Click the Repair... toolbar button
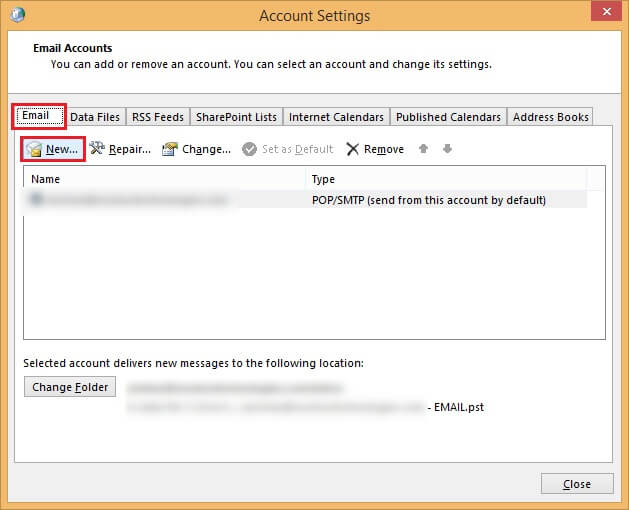The width and height of the screenshot is (629, 510). (x=120, y=149)
